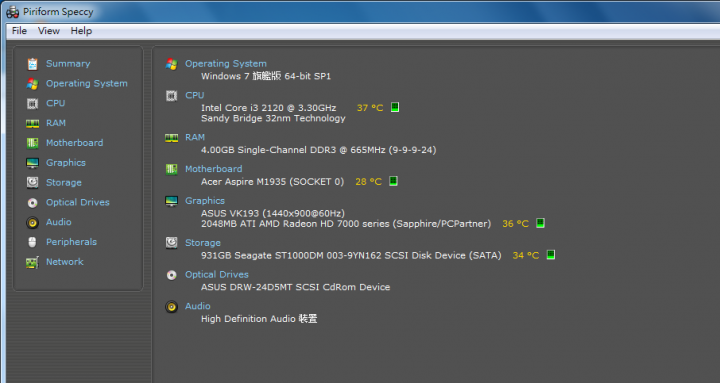720x383 pixels.
Task: Click the Operating System Windows flag sidebar icon
Action: [32, 84]
